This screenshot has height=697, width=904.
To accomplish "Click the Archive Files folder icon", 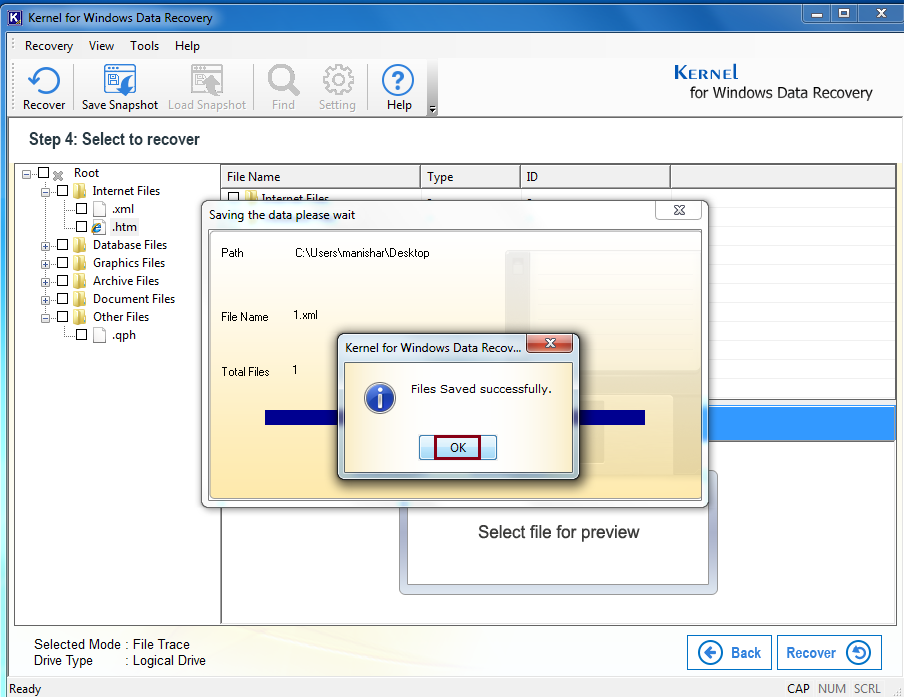I will point(80,281).
